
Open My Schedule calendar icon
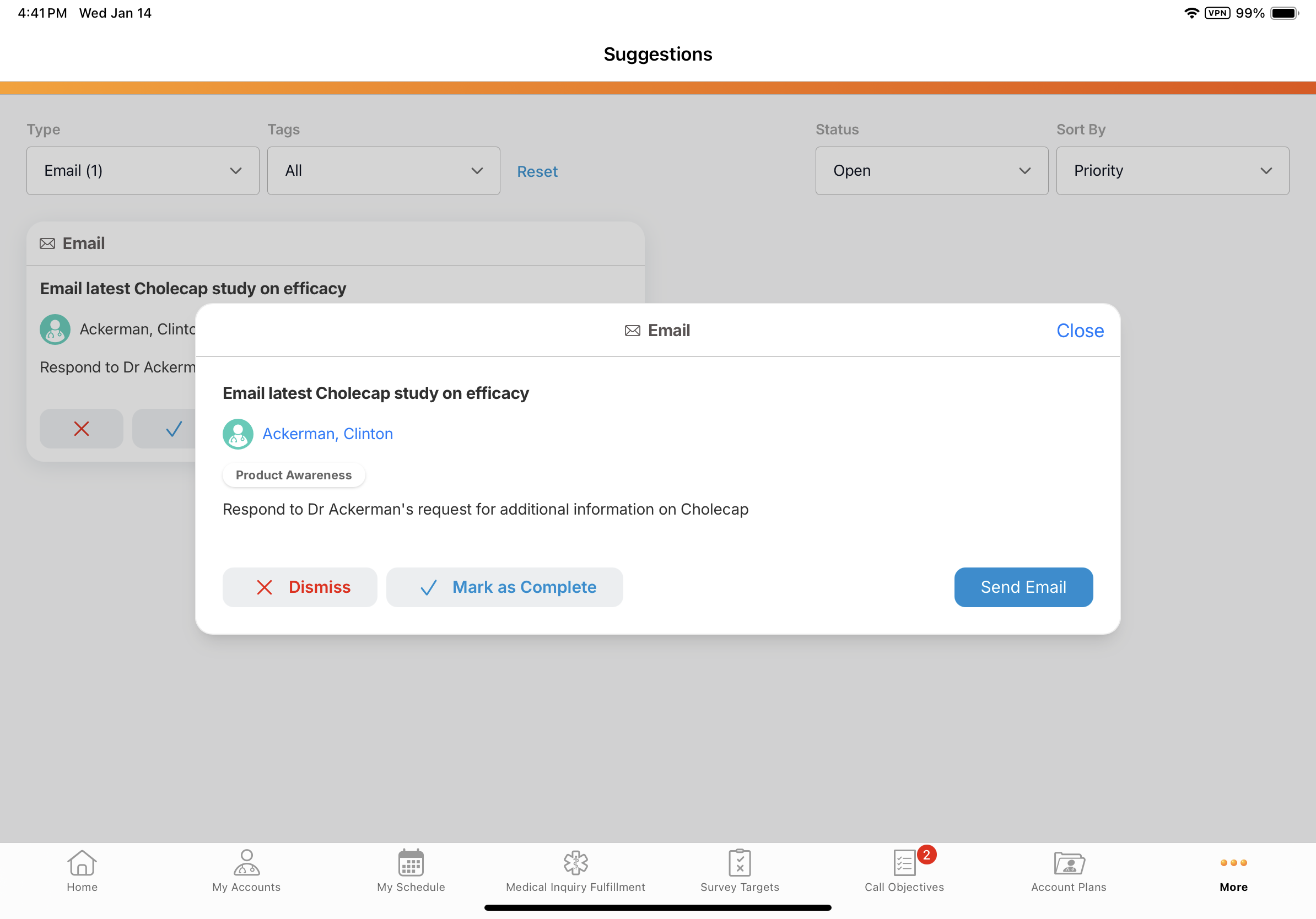tap(411, 863)
